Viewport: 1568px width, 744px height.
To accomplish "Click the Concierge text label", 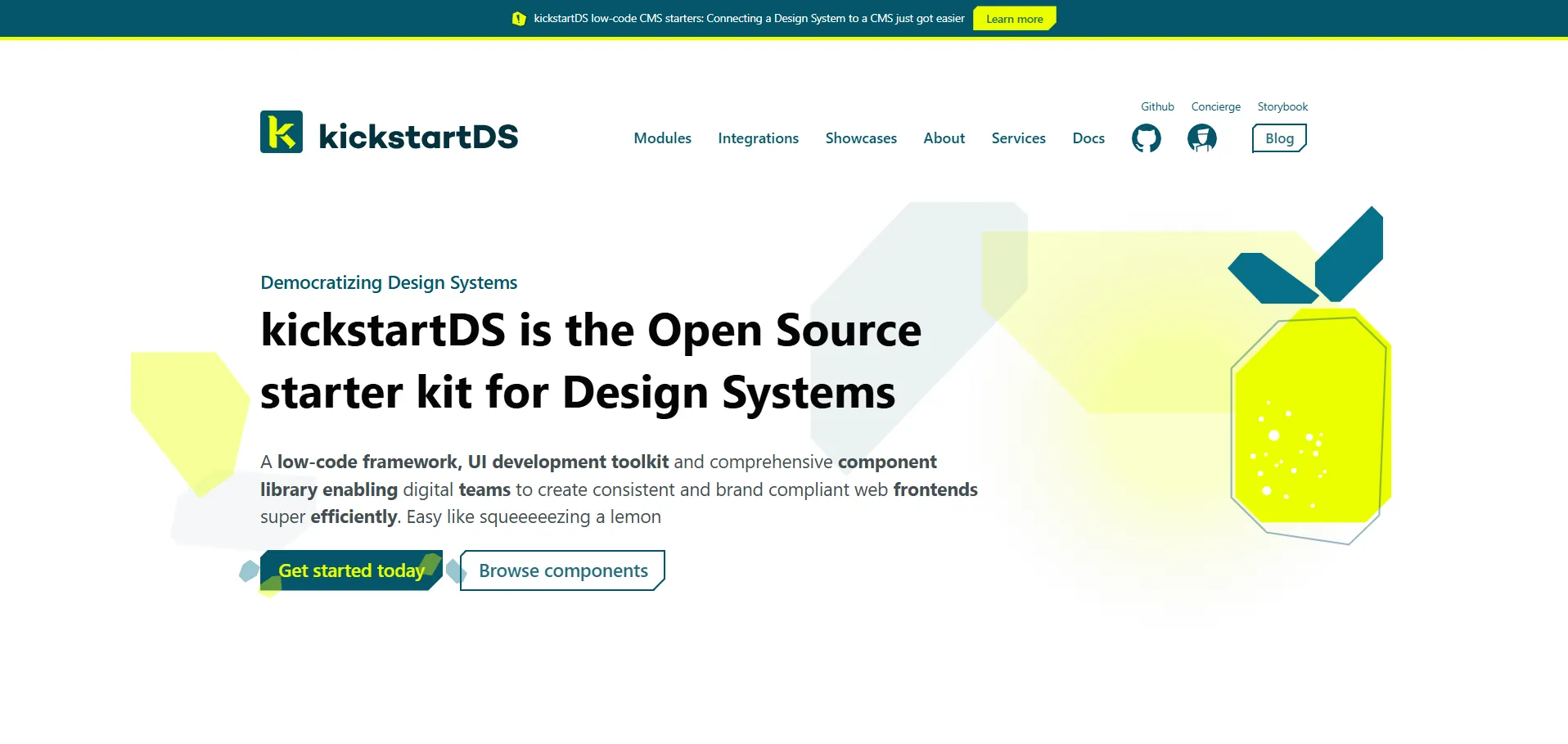I will (1215, 107).
